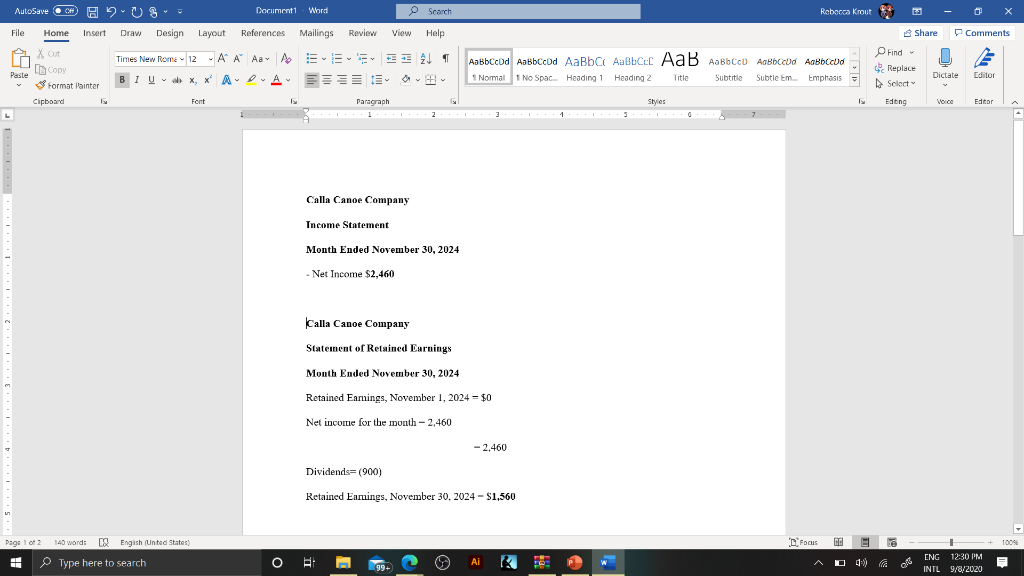Open PowerPoint from the taskbar

(574, 562)
